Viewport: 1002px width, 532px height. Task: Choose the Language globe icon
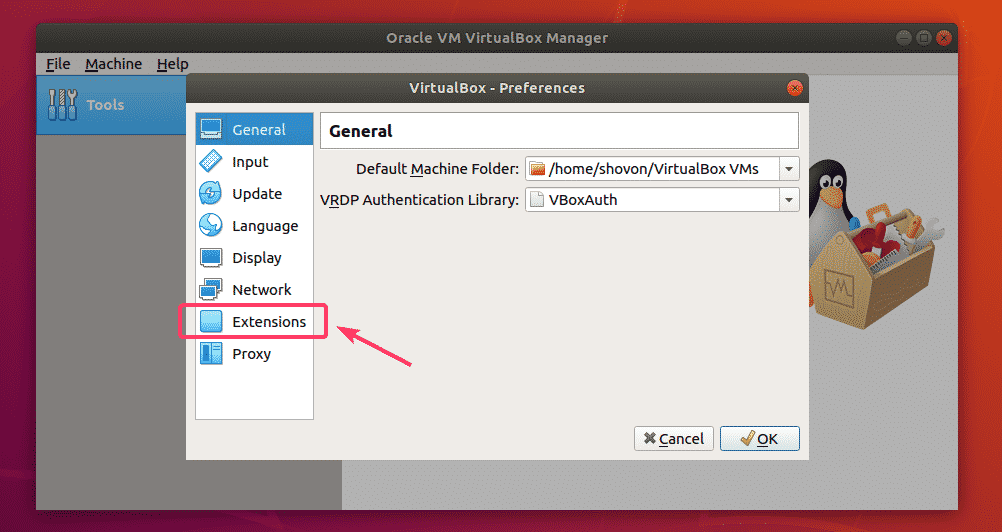coord(211,226)
